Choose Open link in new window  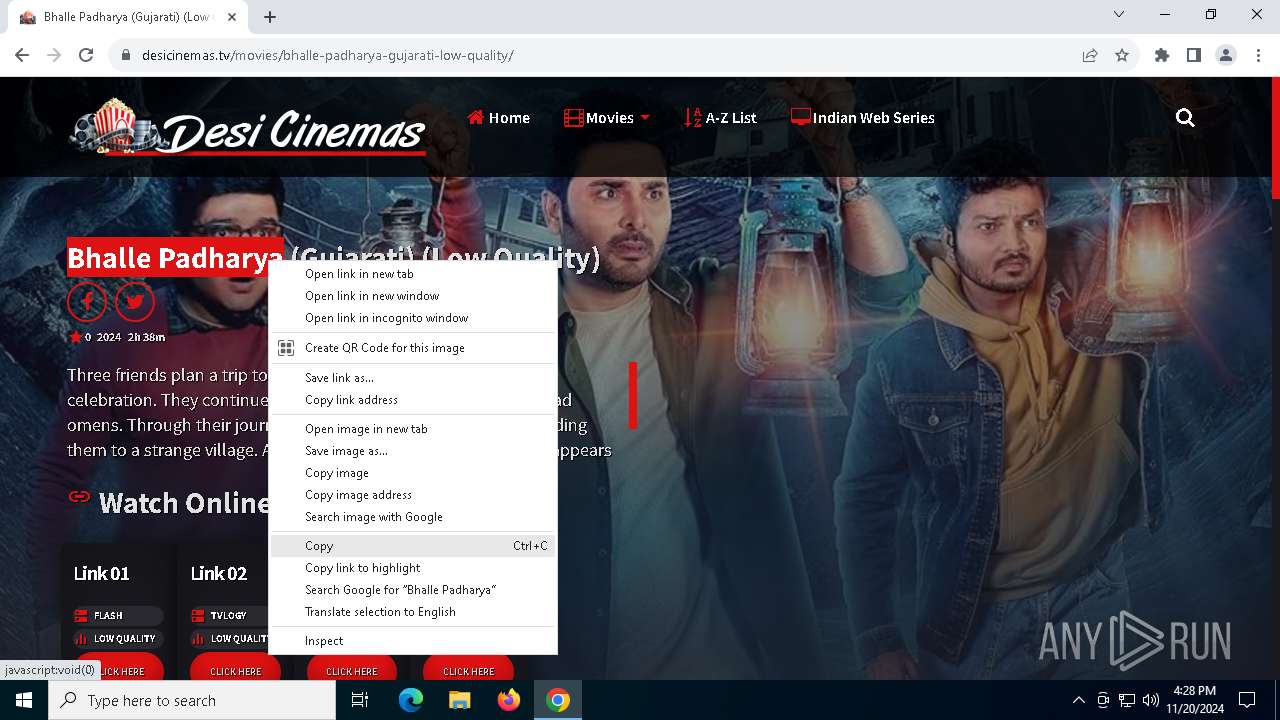pyautogui.click(x=413, y=296)
